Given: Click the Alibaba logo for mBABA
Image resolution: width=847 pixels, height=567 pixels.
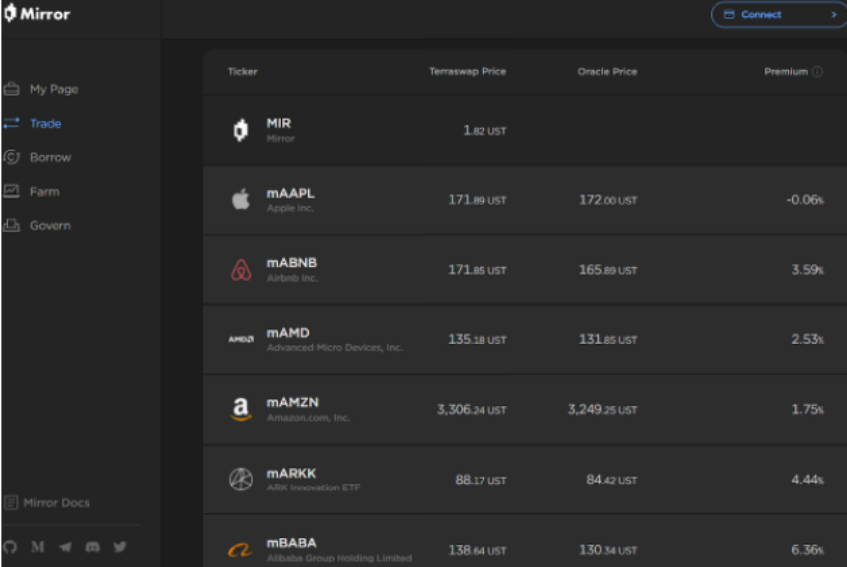Looking at the screenshot, I should 240,550.
